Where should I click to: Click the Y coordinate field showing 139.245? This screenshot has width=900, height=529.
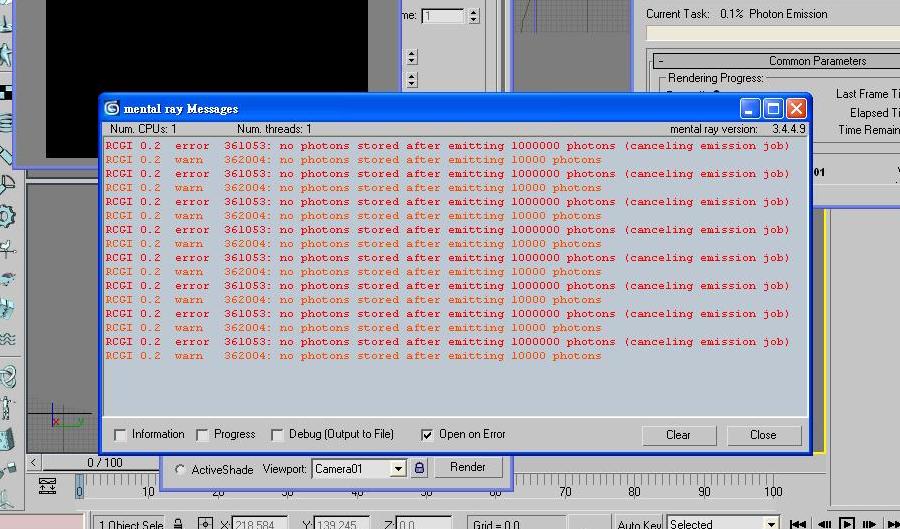coord(342,524)
